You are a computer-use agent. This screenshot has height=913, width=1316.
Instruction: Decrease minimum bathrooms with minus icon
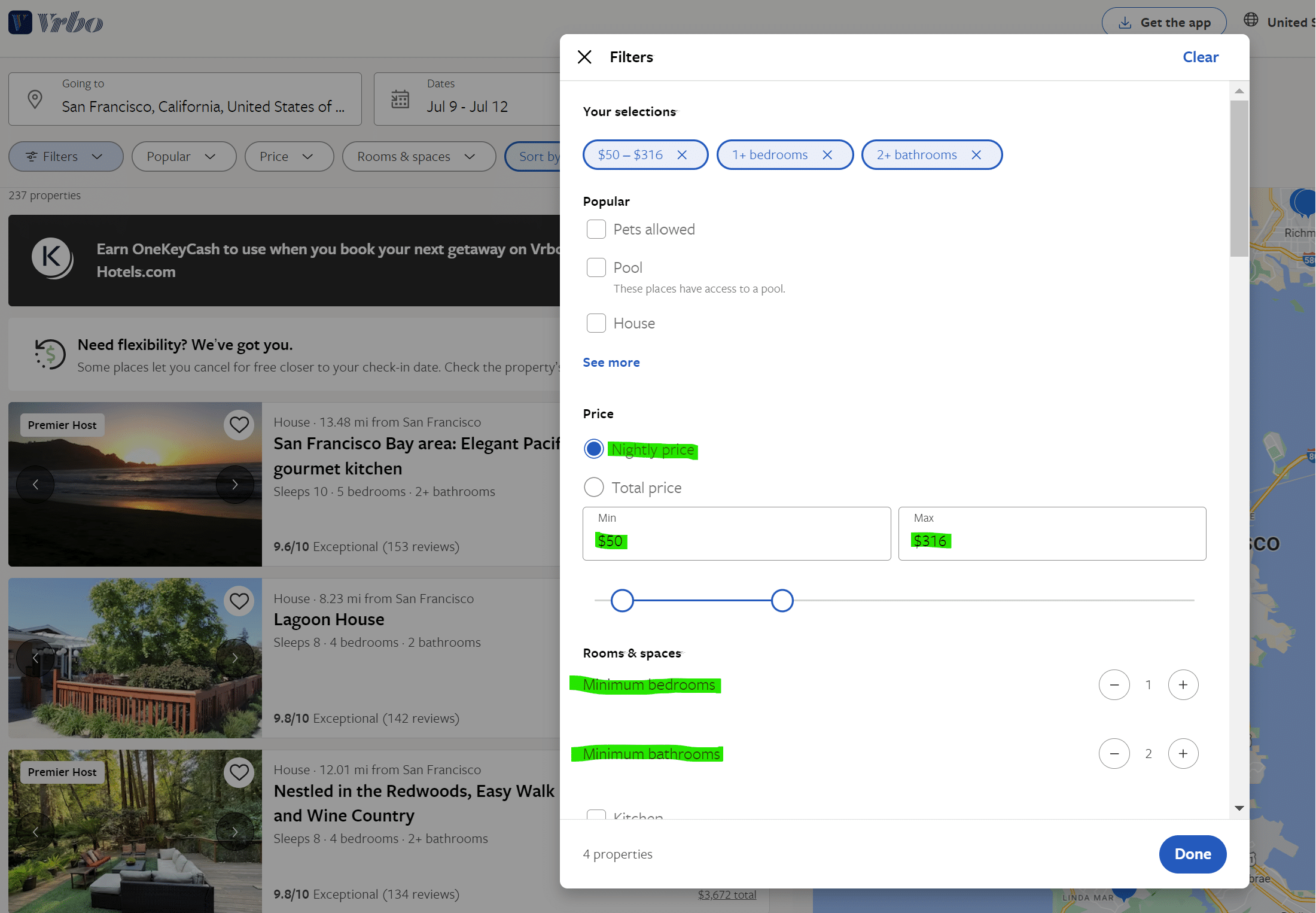pos(1114,753)
